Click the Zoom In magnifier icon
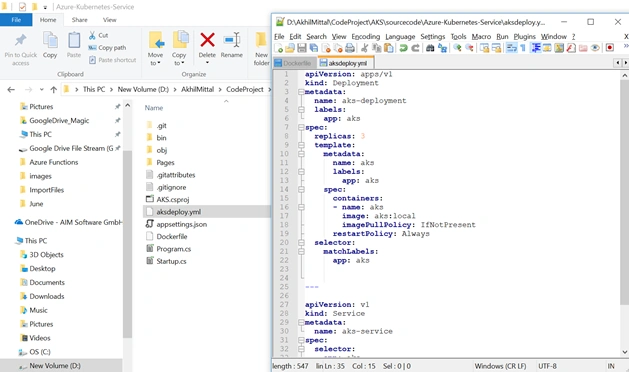This screenshot has width=629, height=372. click(457, 48)
